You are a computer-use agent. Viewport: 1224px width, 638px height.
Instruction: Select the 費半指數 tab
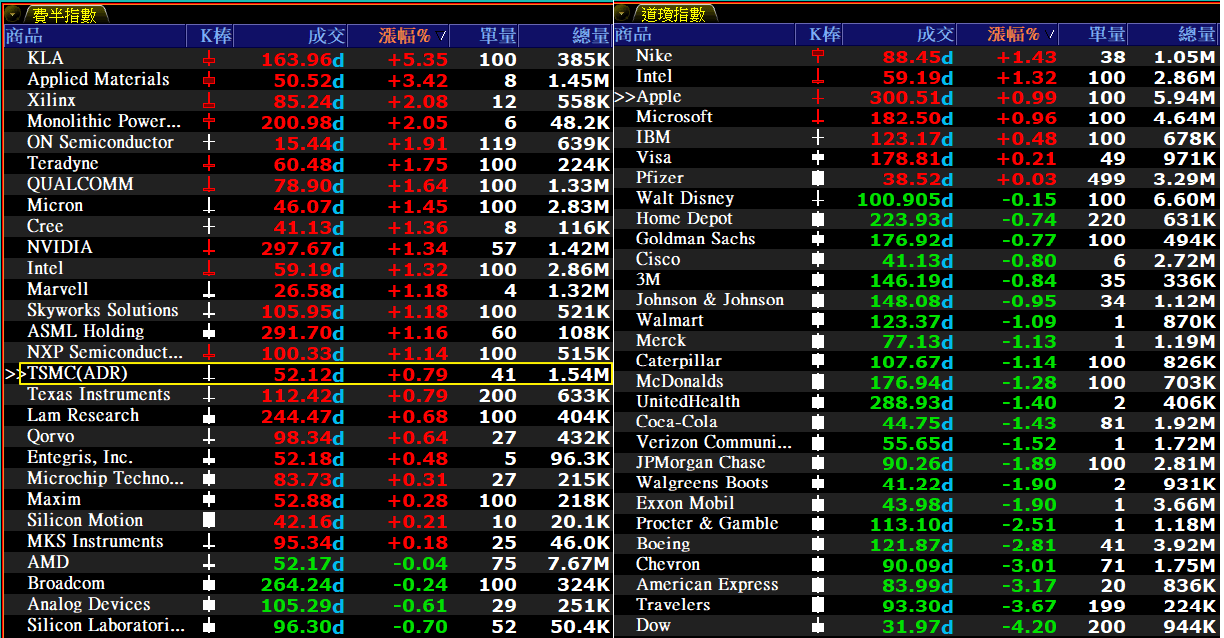pos(65,14)
